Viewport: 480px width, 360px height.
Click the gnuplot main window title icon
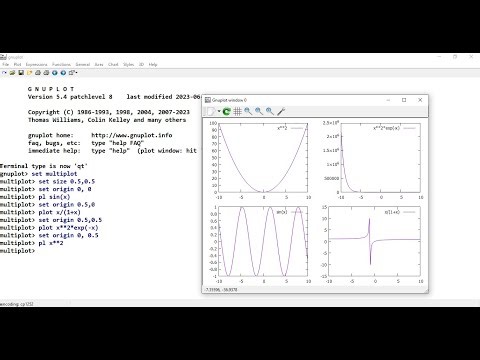pyautogui.click(x=3, y=57)
